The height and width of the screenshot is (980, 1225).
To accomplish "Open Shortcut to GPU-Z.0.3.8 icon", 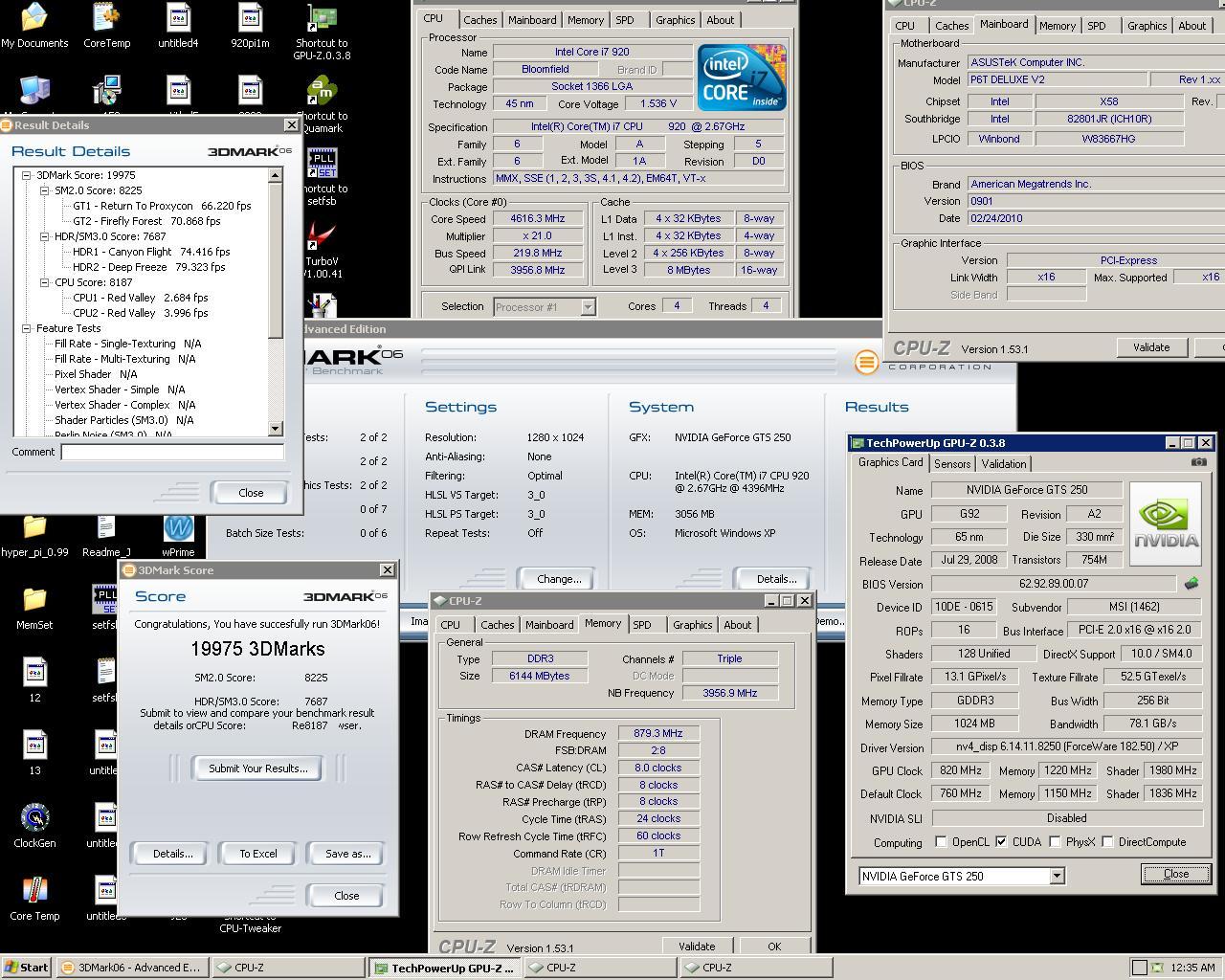I will pos(322,31).
